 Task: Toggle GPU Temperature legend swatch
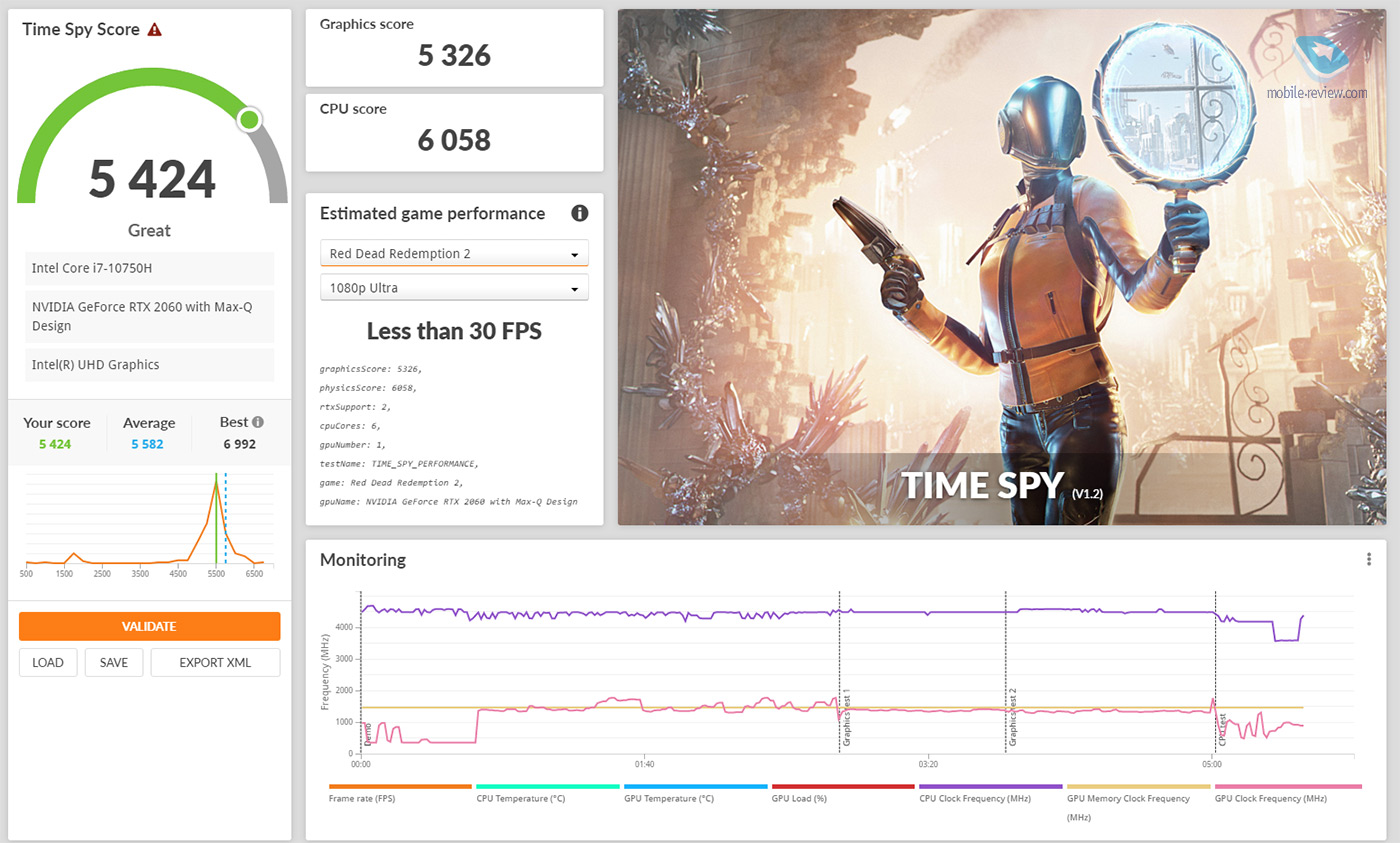point(695,787)
